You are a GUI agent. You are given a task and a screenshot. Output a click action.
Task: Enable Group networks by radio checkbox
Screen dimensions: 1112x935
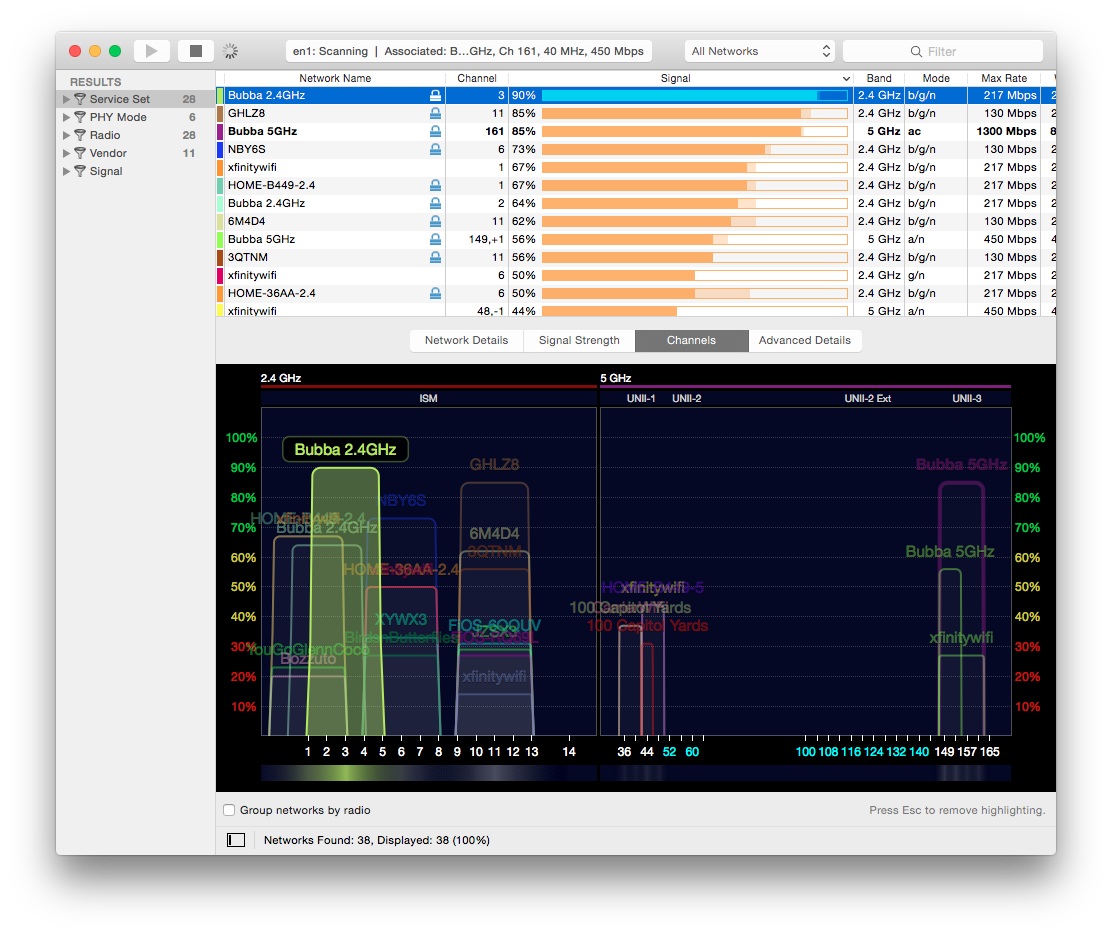(229, 810)
